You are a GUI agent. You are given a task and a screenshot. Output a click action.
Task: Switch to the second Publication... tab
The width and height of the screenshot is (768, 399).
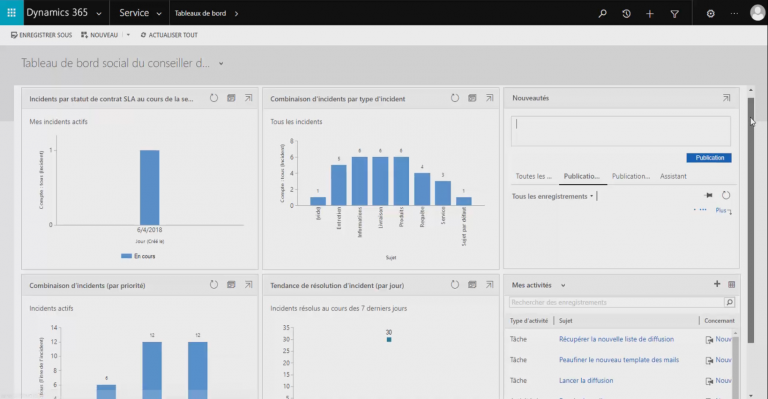[631, 176]
